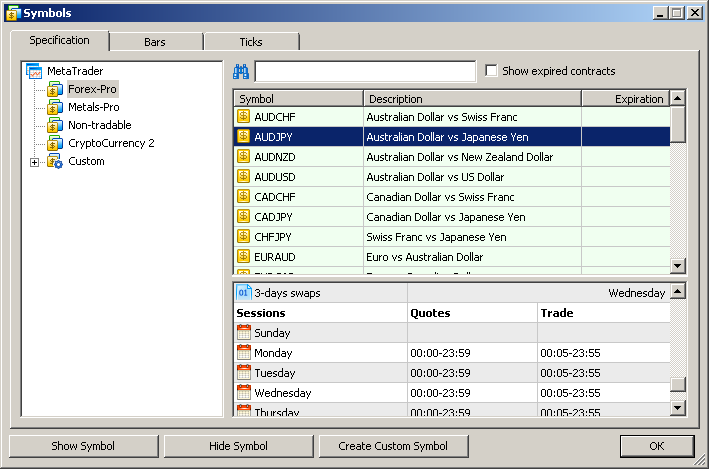Click the CADJPY symbol dollar icon
709x469 pixels.
(x=244, y=216)
